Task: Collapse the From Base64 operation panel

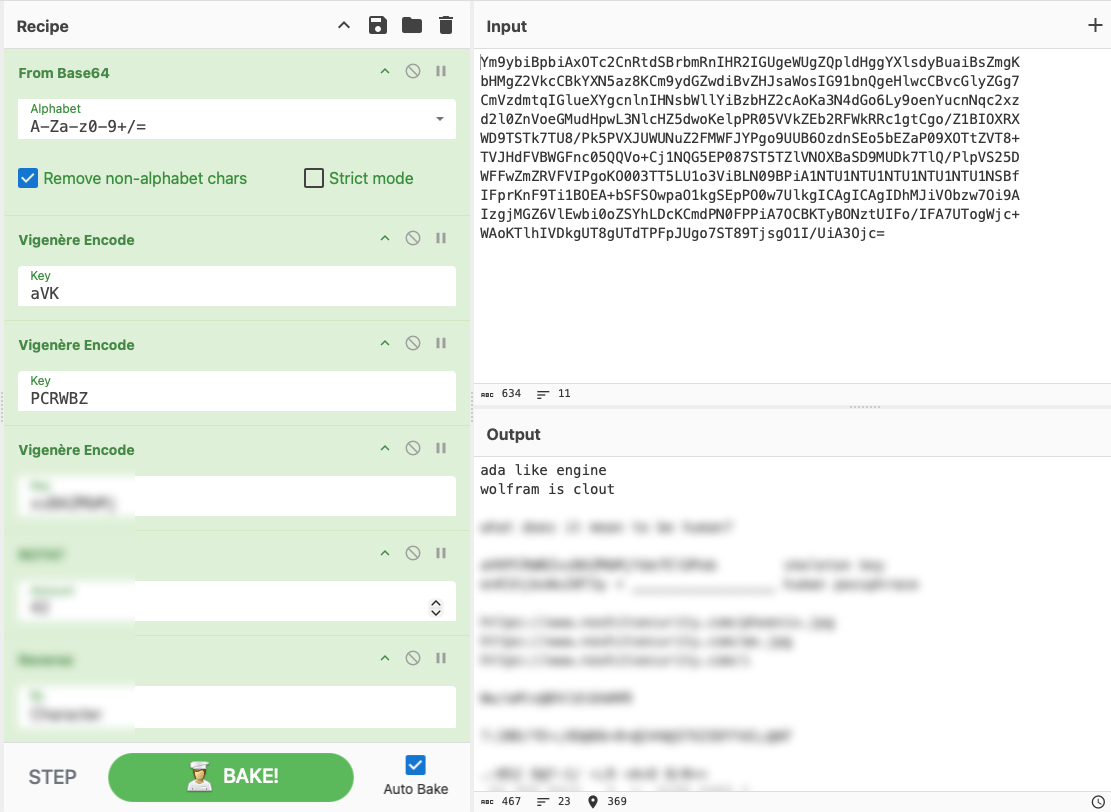Action: pos(385,71)
